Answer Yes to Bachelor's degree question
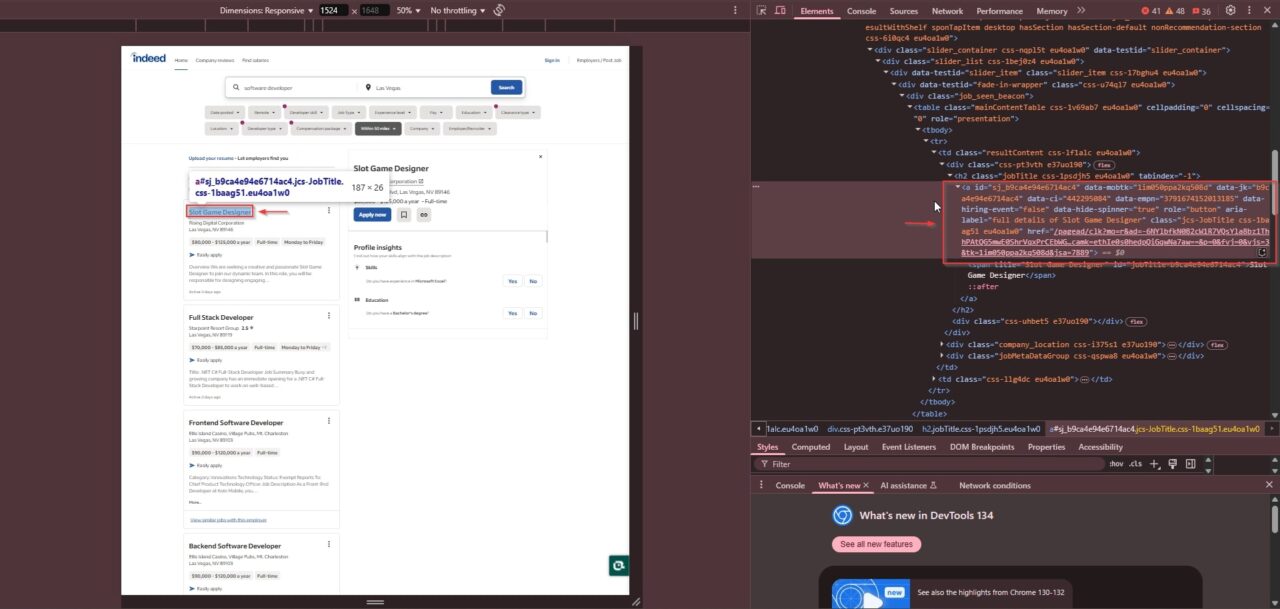 click(511, 313)
